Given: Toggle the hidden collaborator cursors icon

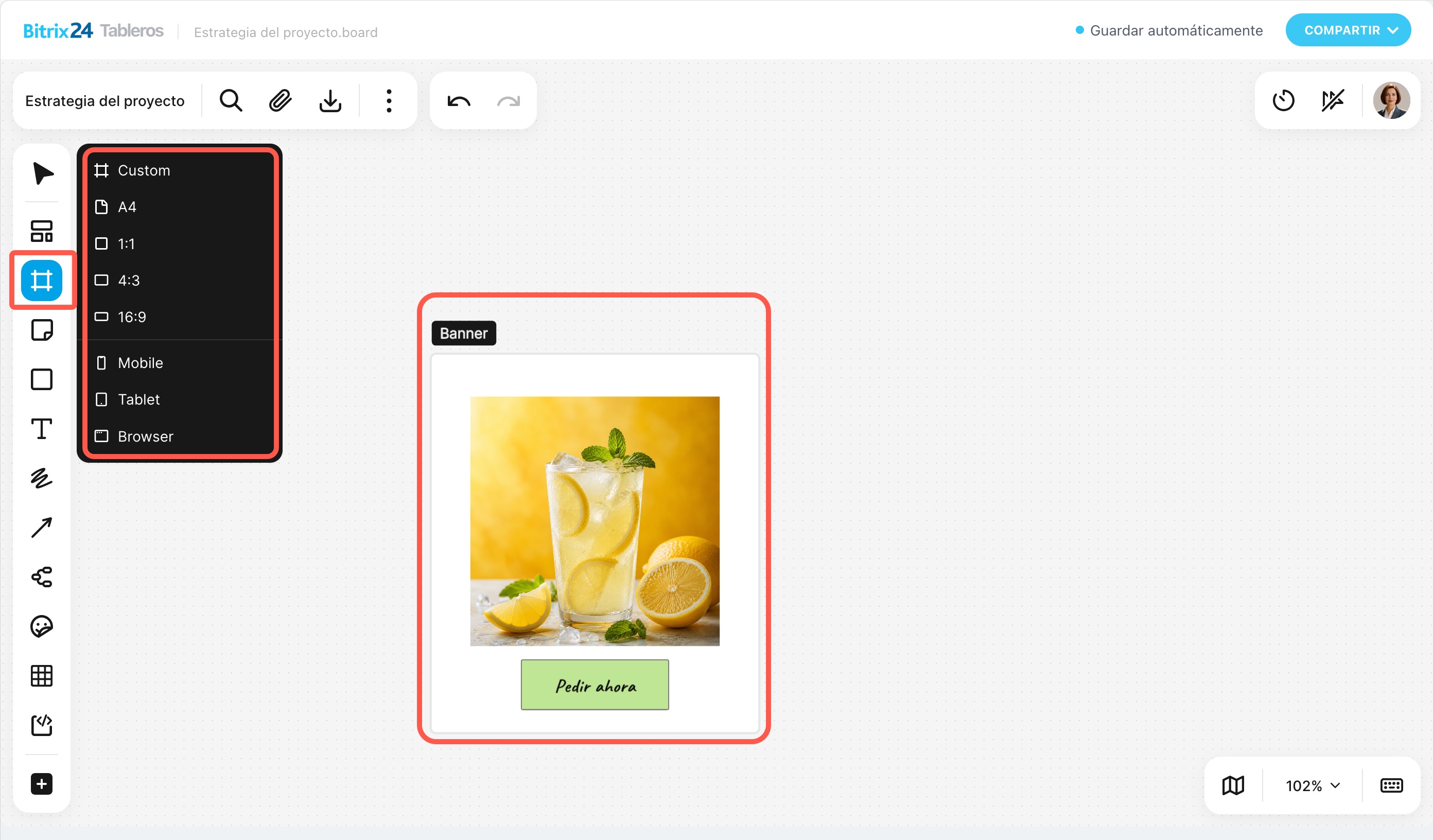Looking at the screenshot, I should tap(1332, 101).
